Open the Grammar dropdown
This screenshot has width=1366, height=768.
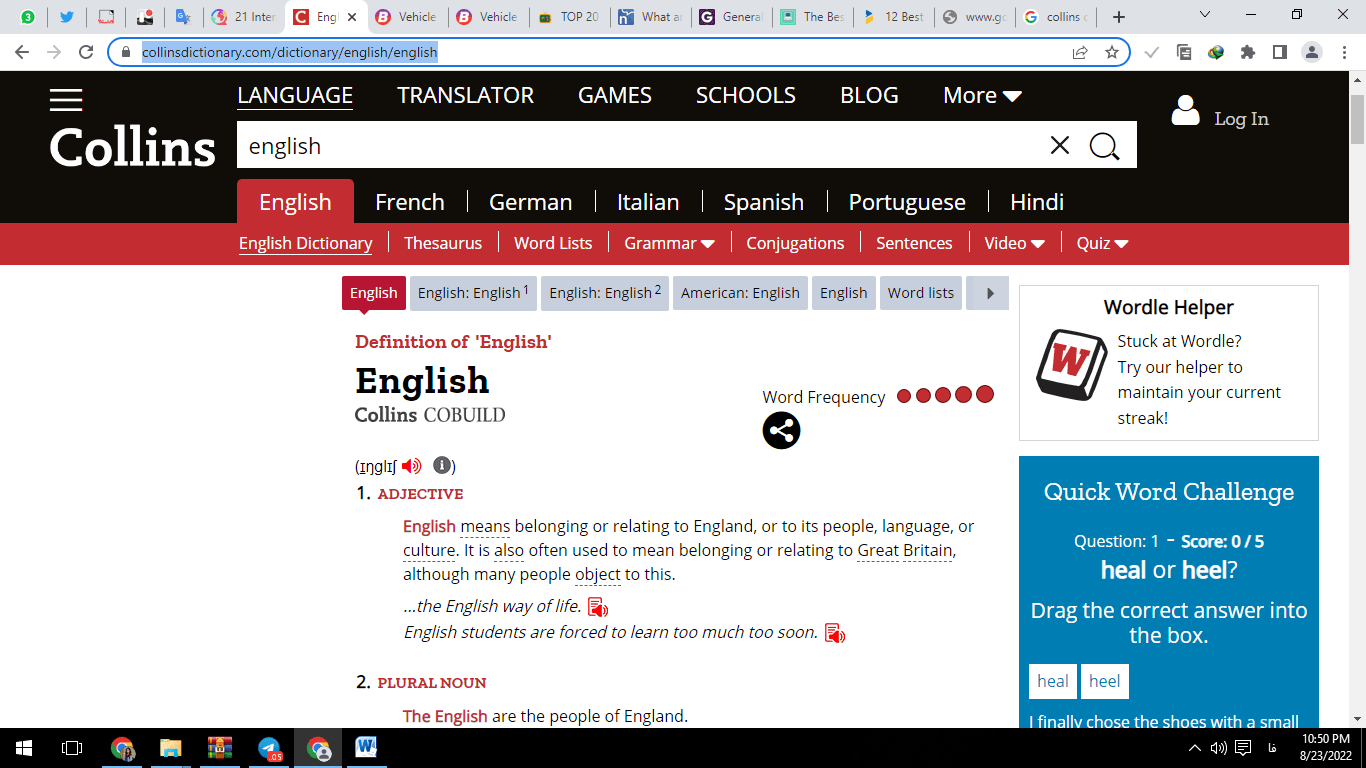pyautogui.click(x=669, y=243)
